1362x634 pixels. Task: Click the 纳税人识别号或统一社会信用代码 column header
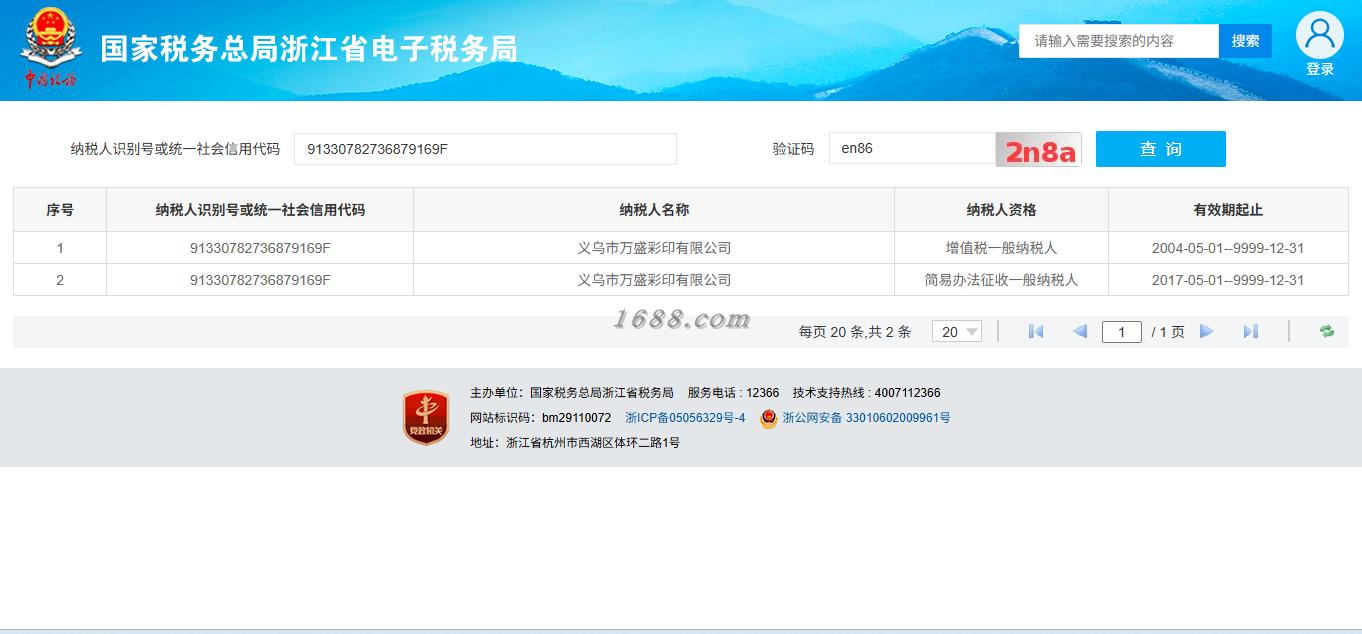[260, 210]
